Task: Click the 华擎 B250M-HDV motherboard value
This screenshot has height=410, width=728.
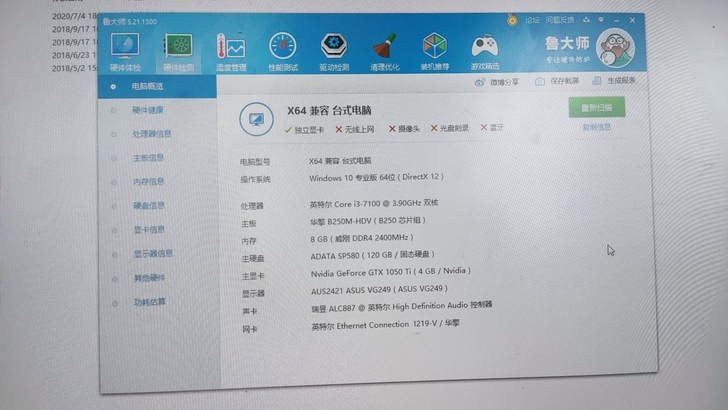Action: pyautogui.click(x=368, y=221)
